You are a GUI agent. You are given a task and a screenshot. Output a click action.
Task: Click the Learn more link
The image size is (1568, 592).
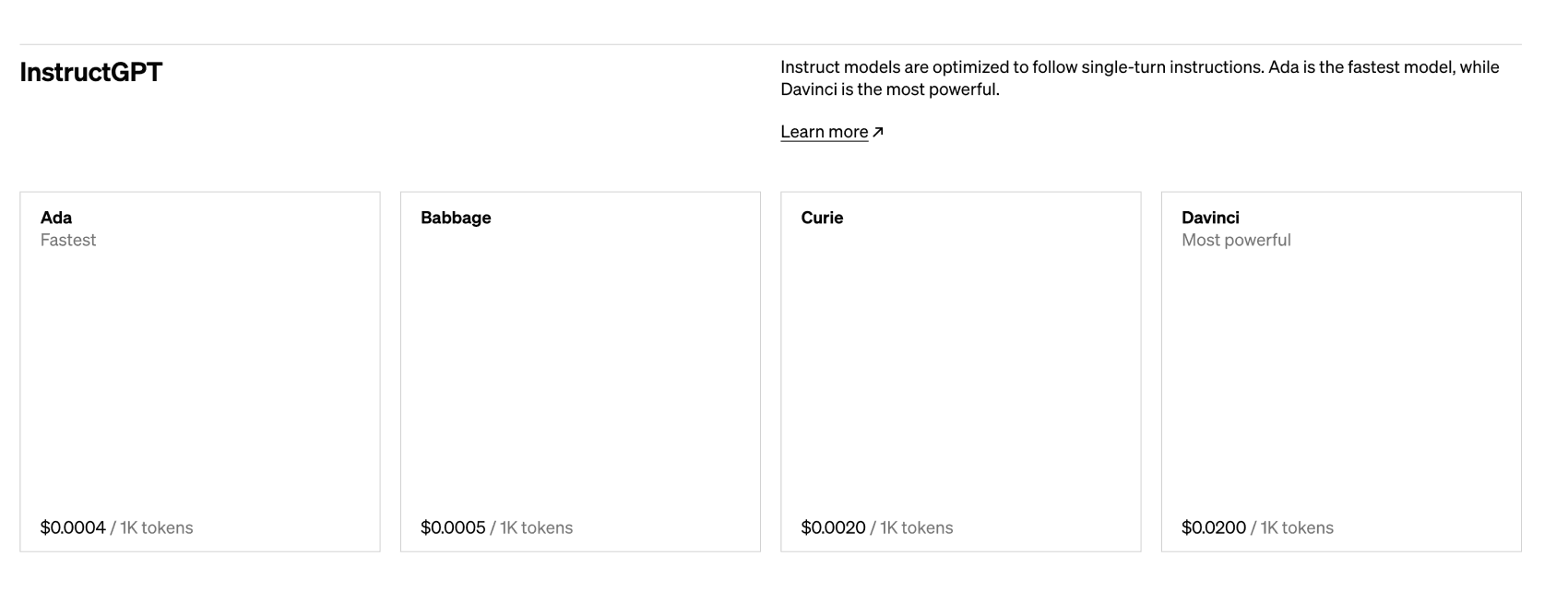[824, 131]
